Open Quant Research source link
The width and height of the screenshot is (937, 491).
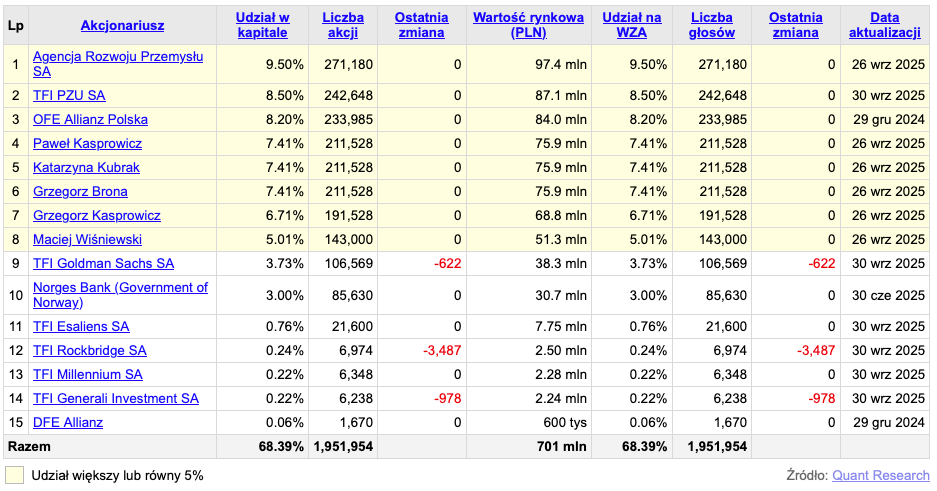881,475
